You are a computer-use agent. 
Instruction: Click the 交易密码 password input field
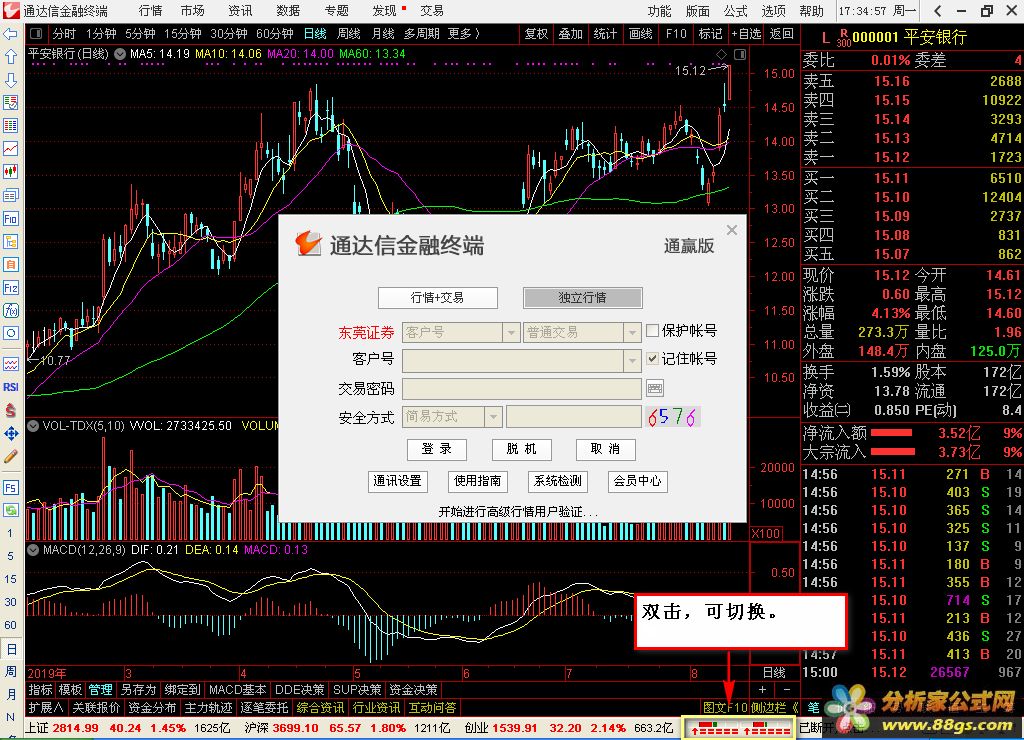[x=522, y=389]
